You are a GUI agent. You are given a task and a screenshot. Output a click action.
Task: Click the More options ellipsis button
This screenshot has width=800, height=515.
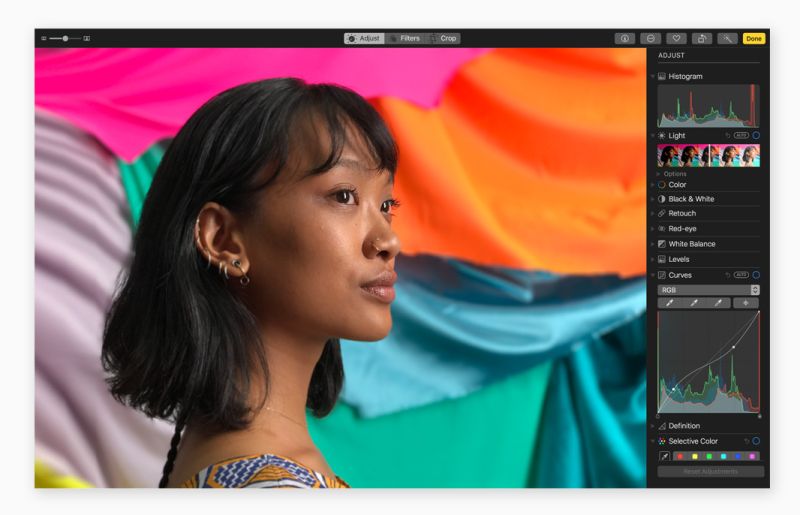[x=651, y=38]
